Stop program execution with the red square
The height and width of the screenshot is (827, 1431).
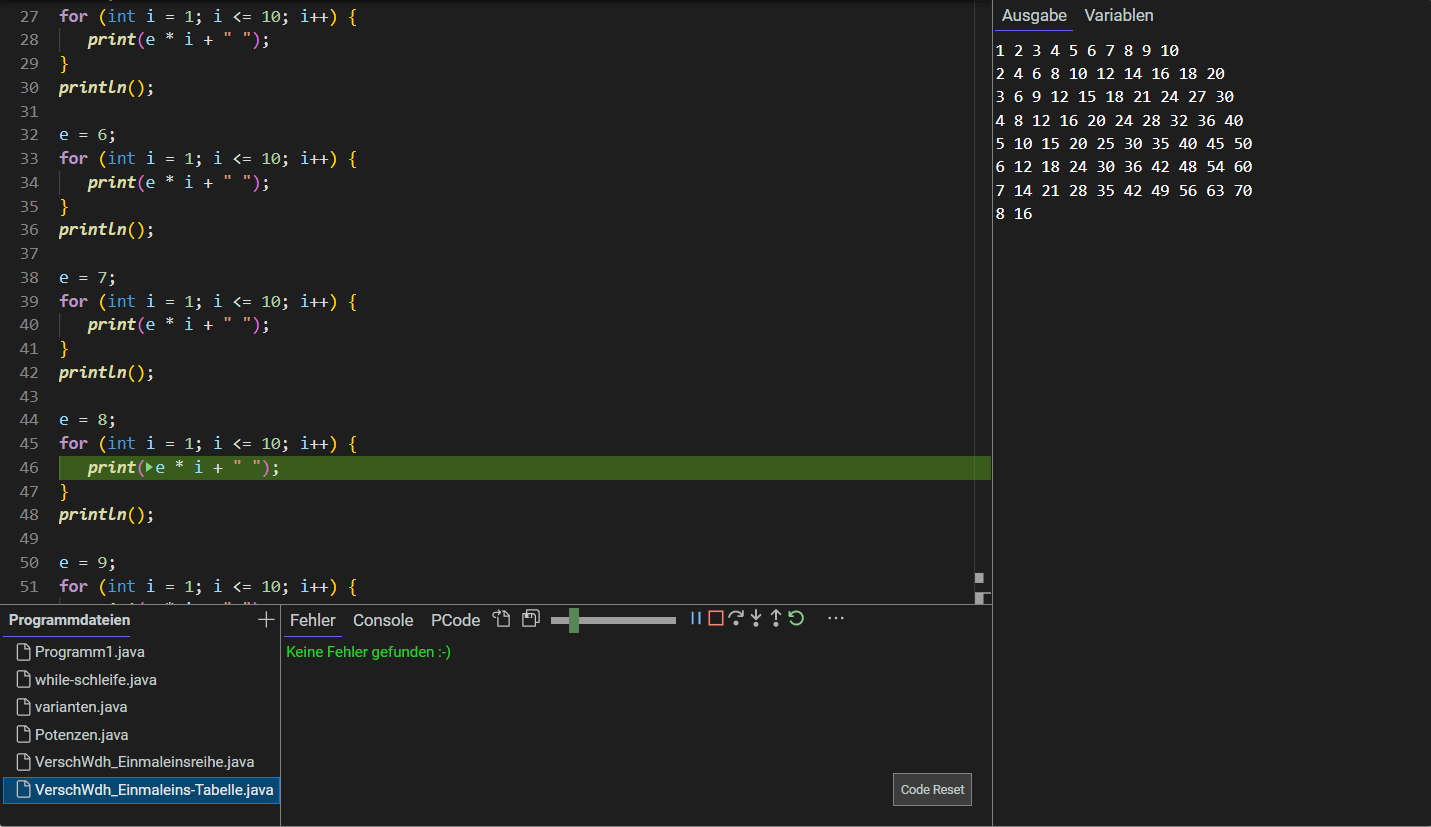716,619
